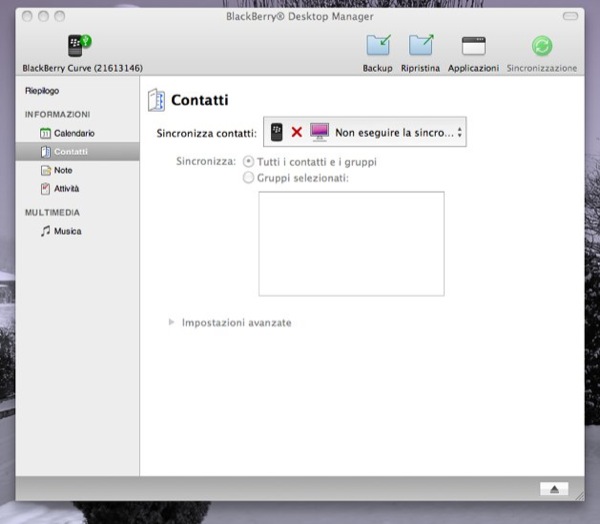Click the BlackBerry phone icon in dropdown
Viewport: 600px width, 524px height.
point(277,132)
